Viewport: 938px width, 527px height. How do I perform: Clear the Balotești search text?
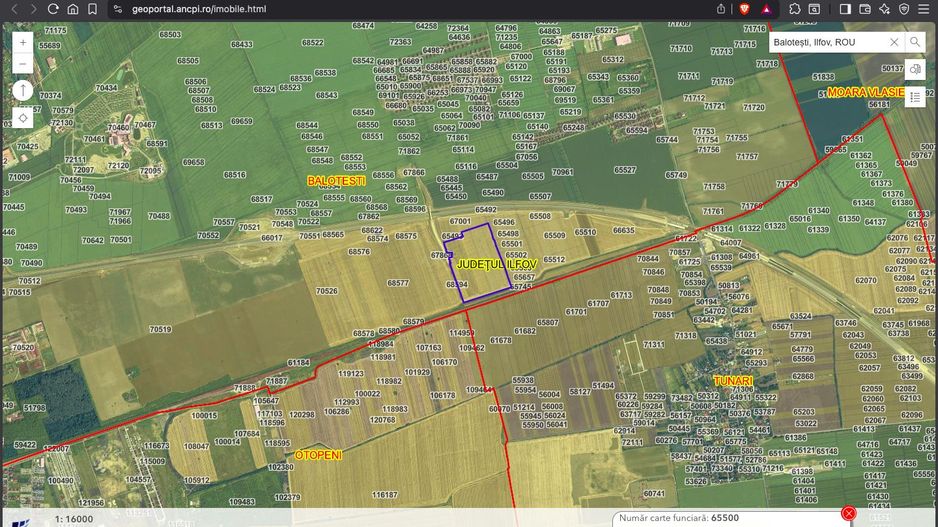click(x=894, y=42)
